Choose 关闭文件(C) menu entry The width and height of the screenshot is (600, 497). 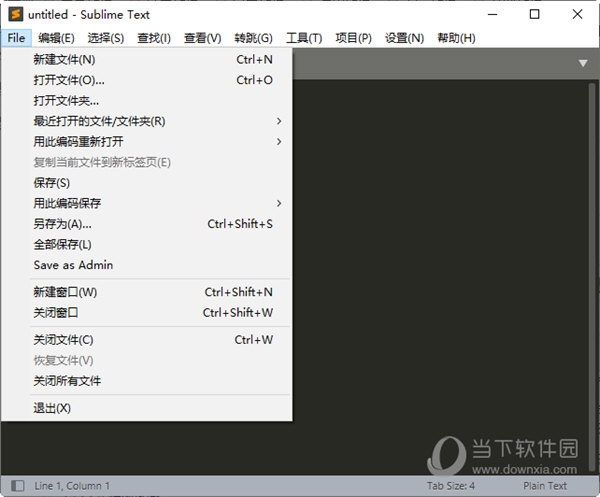coord(147,340)
